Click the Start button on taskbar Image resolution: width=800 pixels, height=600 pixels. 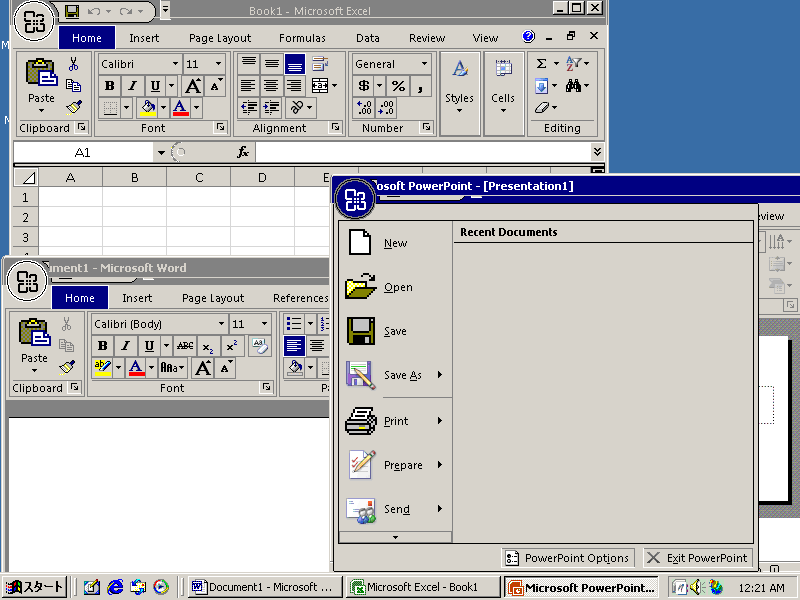(35, 587)
